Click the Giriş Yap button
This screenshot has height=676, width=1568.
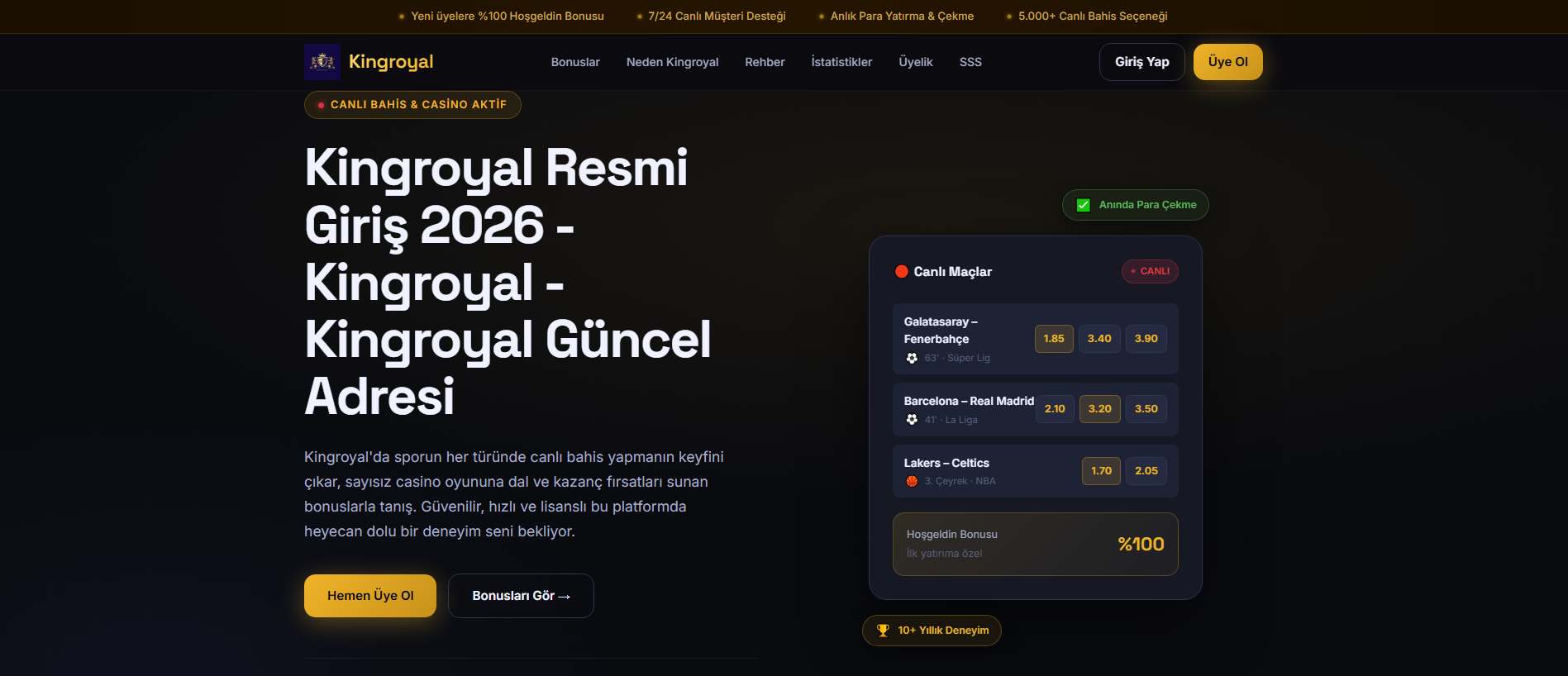[1141, 62]
